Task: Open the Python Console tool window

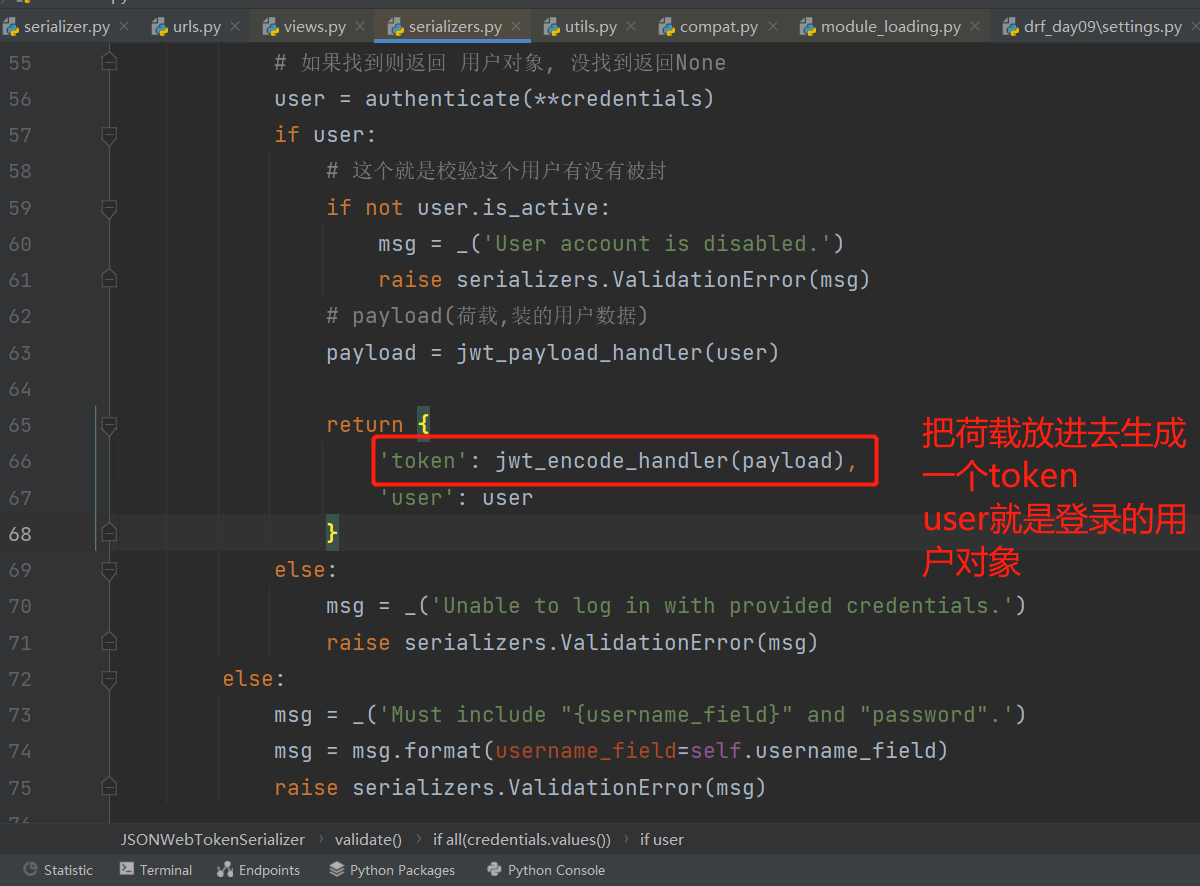Action: click(x=546, y=870)
